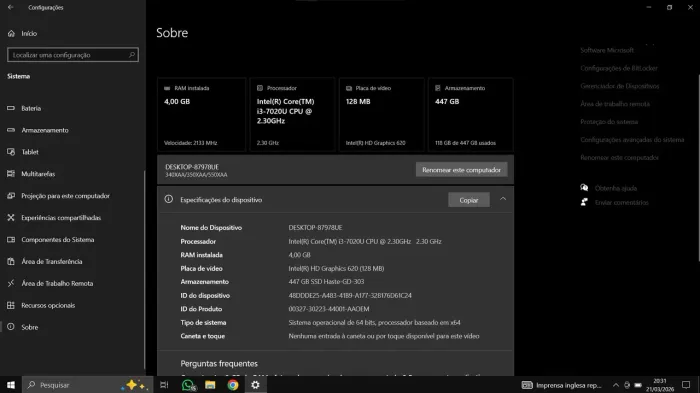700x393 pixels.
Task: Click the device ID value 48DDDE25-A483-4189
Action: click(x=350, y=295)
